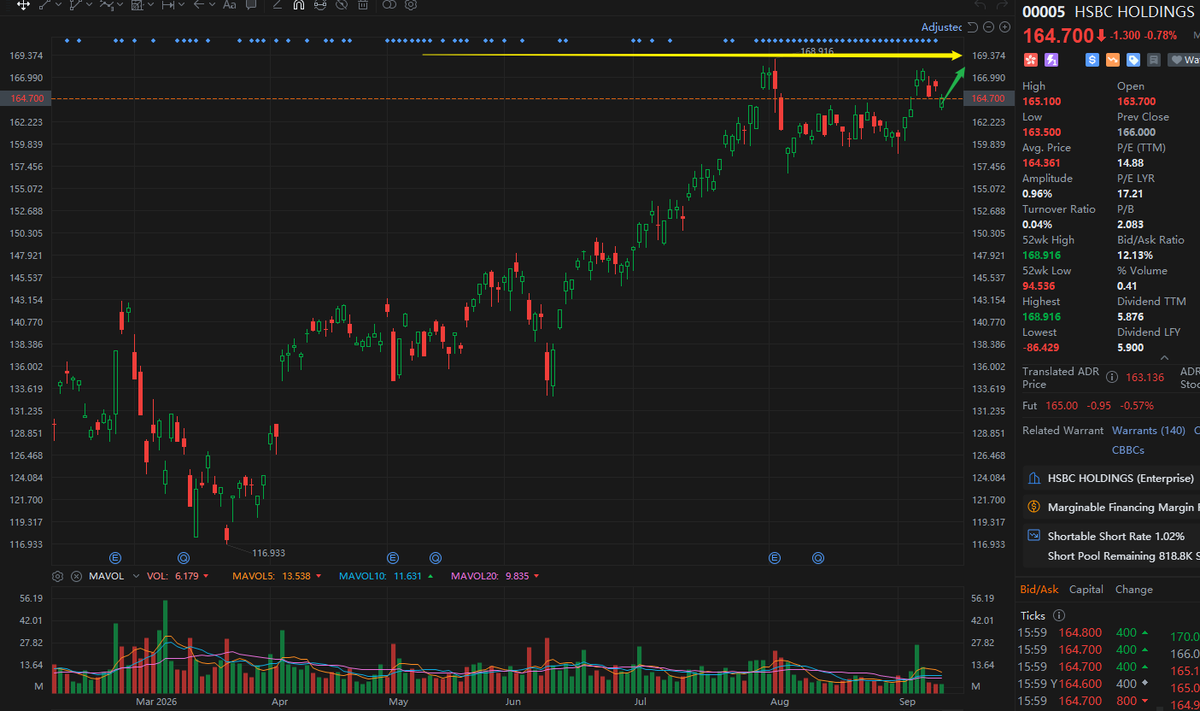The image size is (1200, 711).
Task: Open drawing toolbar settings gear
Action: [x=411, y=5]
